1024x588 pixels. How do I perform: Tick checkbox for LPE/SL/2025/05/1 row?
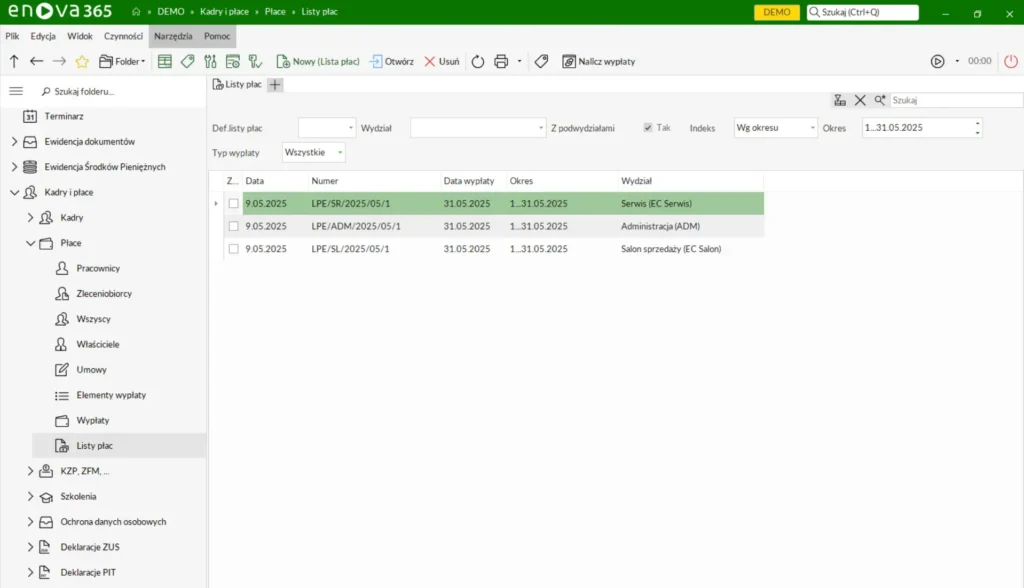(x=233, y=249)
